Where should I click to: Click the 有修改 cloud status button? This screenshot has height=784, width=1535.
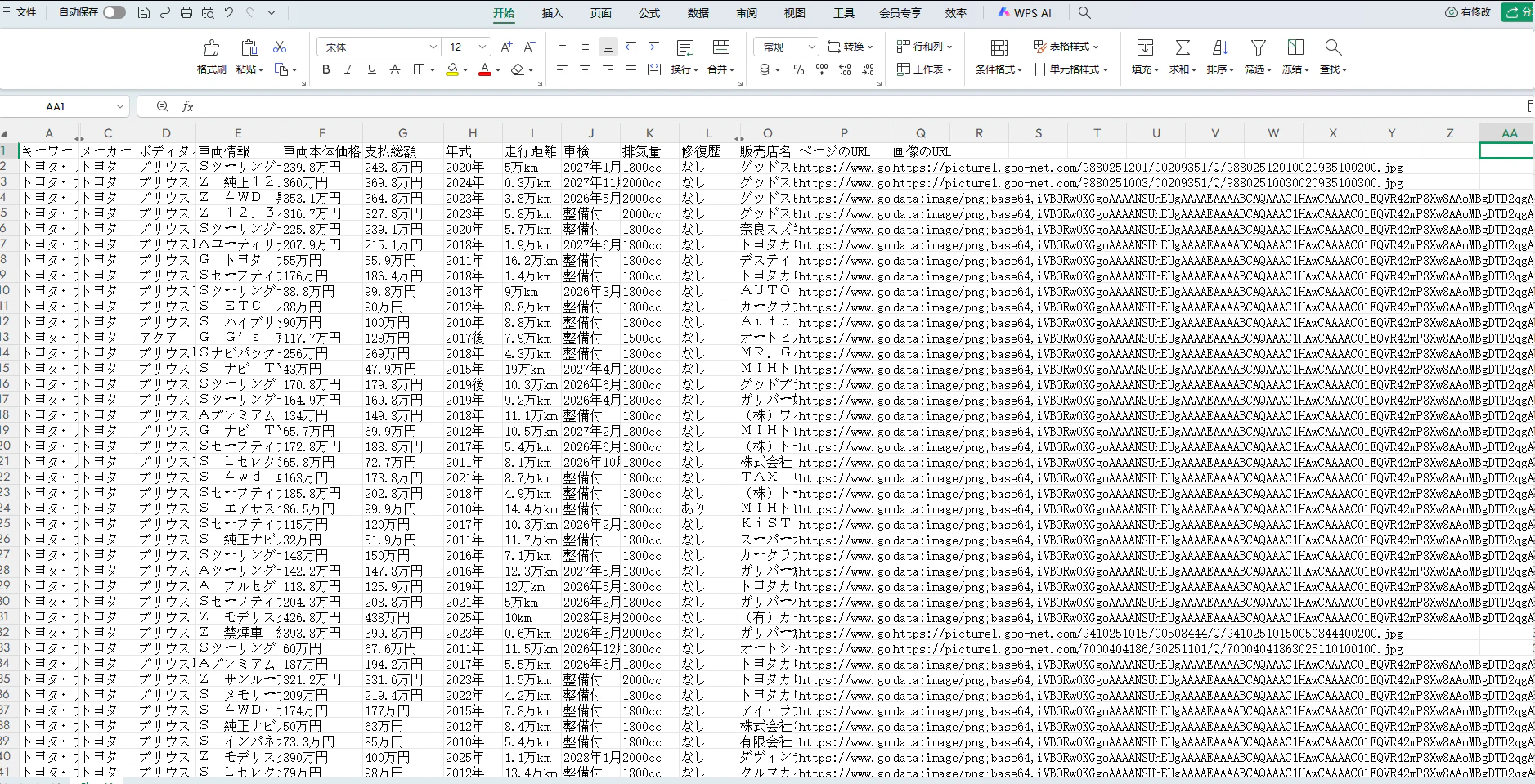pos(1468,12)
